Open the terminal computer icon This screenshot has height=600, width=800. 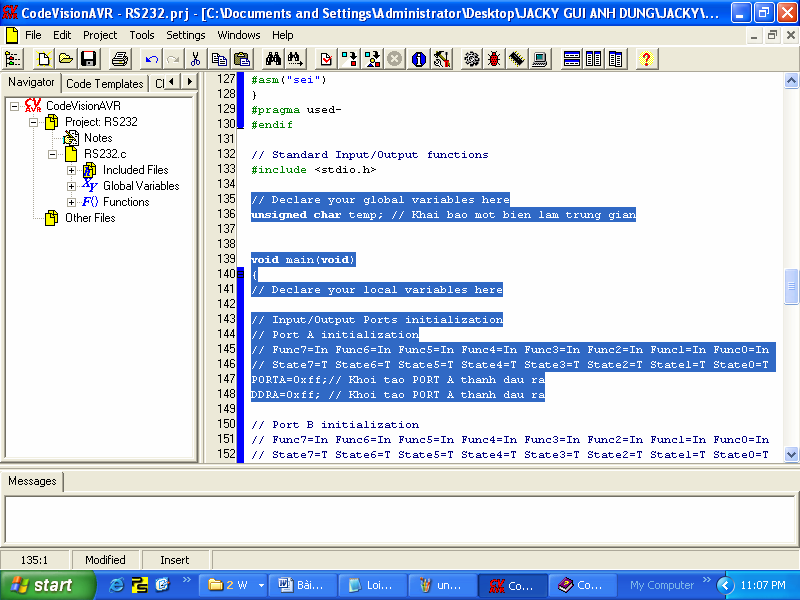[x=540, y=59]
